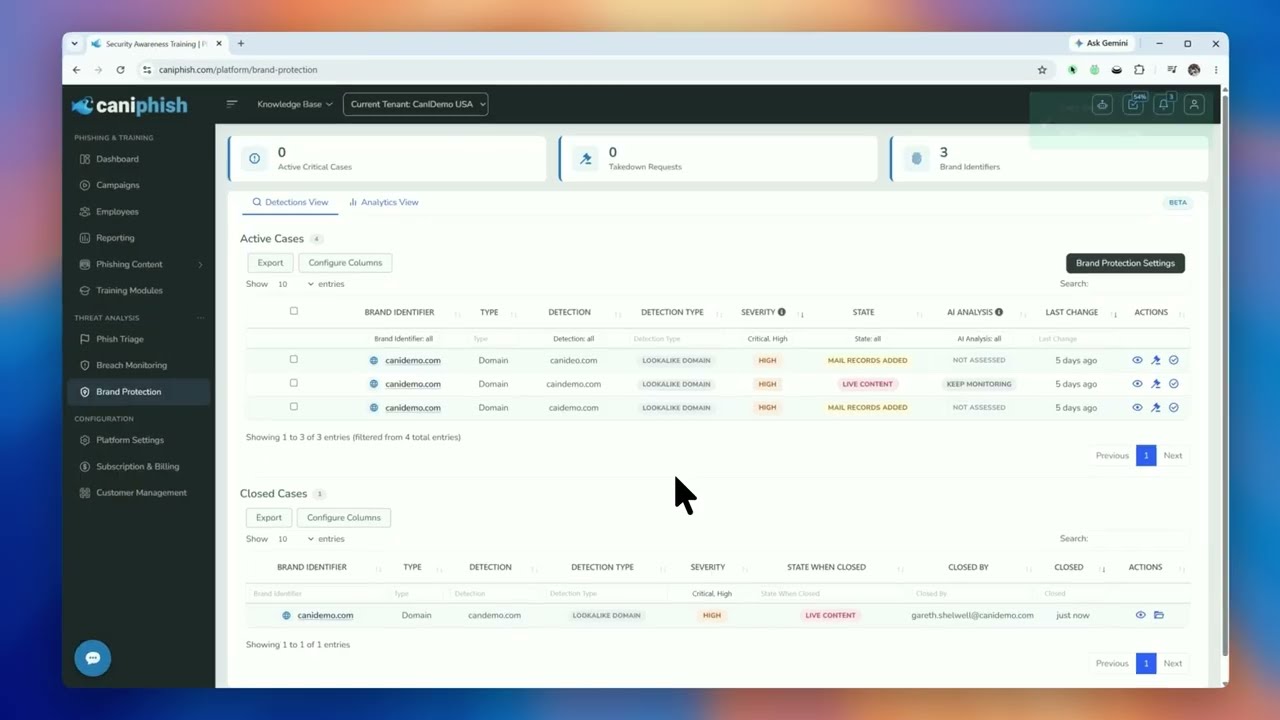Open browser Extensions puzzle icon
The image size is (1280, 720).
pyautogui.click(x=1139, y=70)
